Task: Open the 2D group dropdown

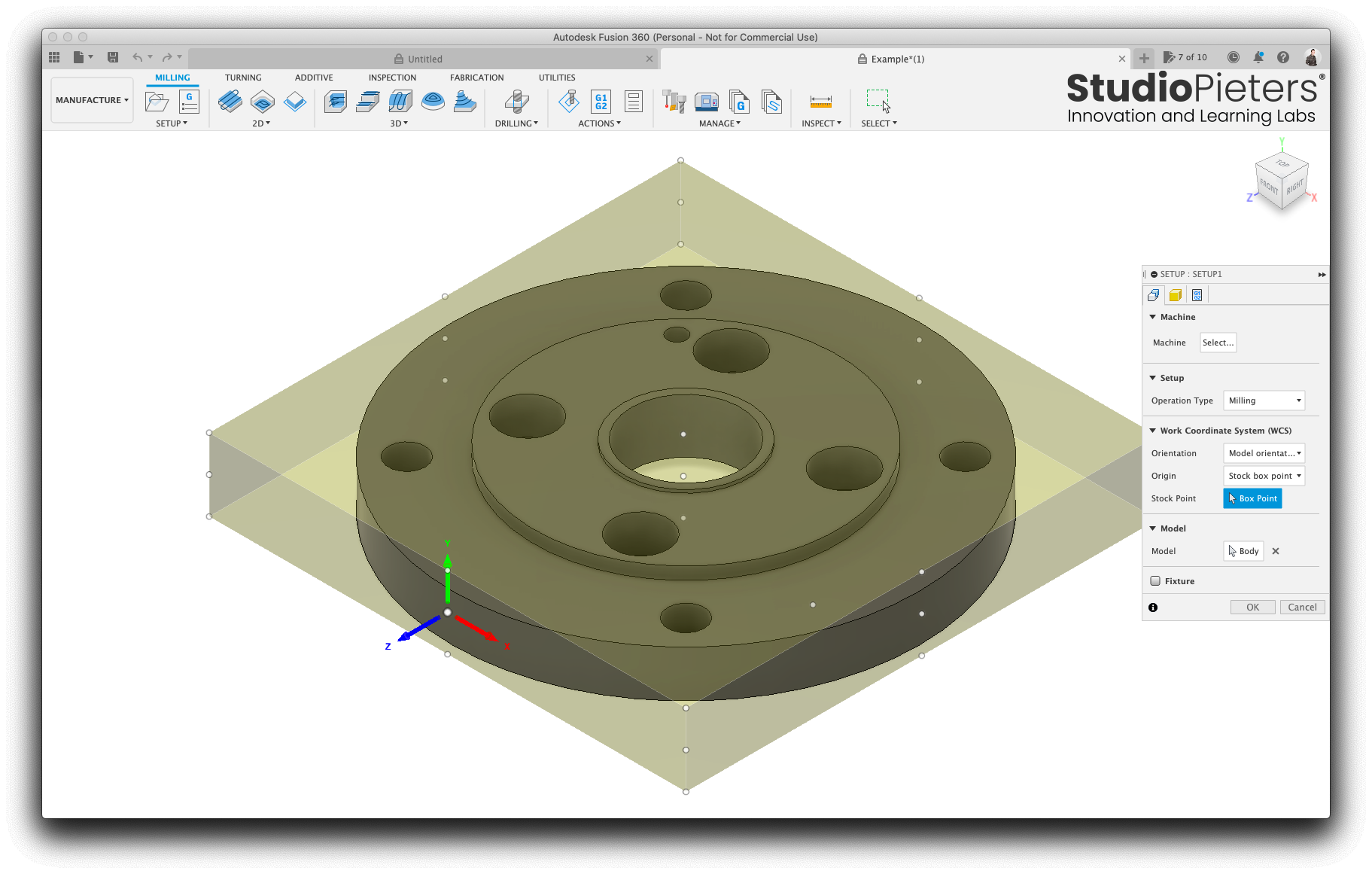Action: (261, 123)
